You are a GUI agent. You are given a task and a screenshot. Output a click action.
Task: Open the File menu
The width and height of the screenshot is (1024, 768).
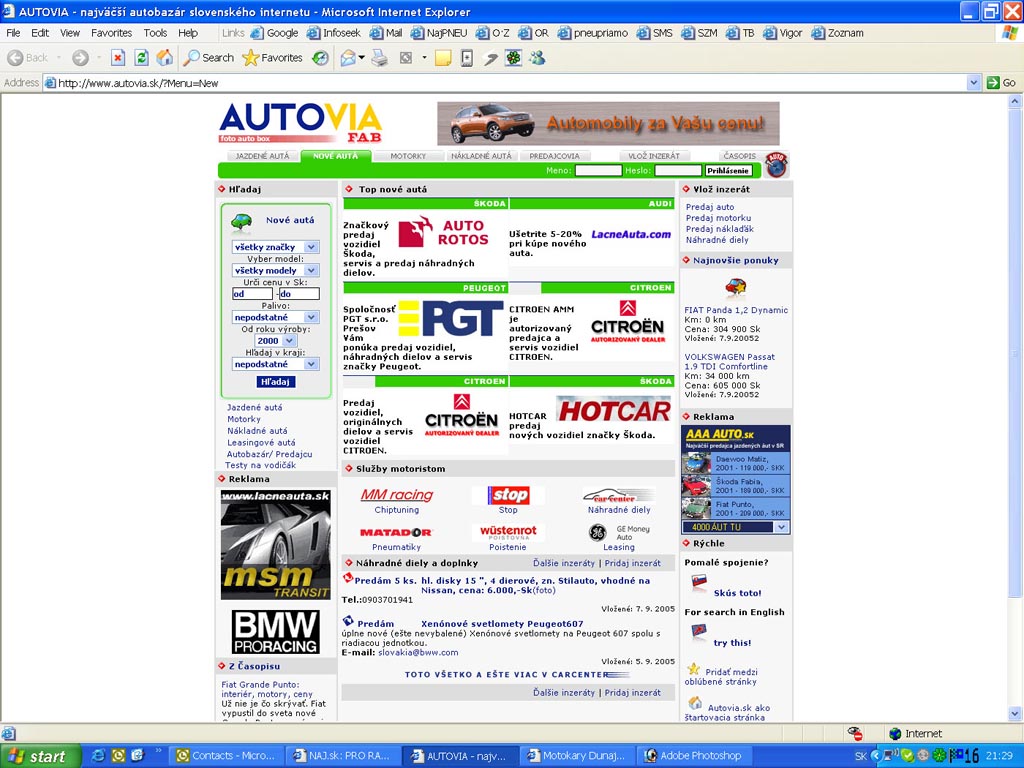[x=13, y=33]
